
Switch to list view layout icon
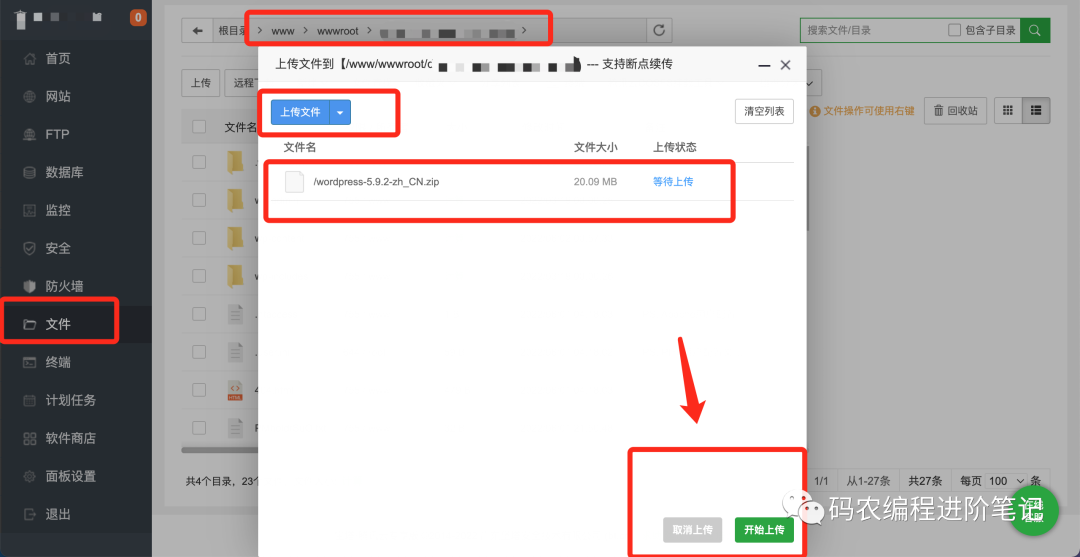1037,110
